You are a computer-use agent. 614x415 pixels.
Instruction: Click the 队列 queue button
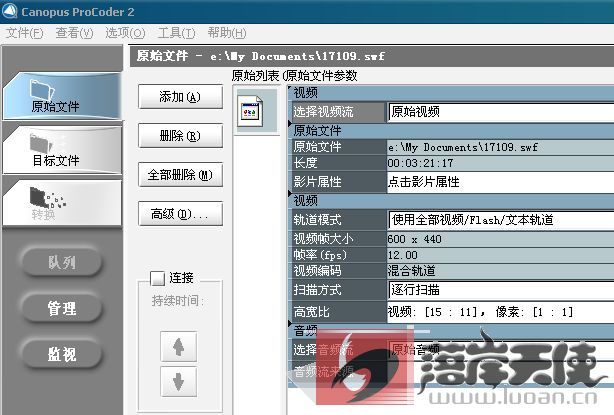click(x=62, y=262)
